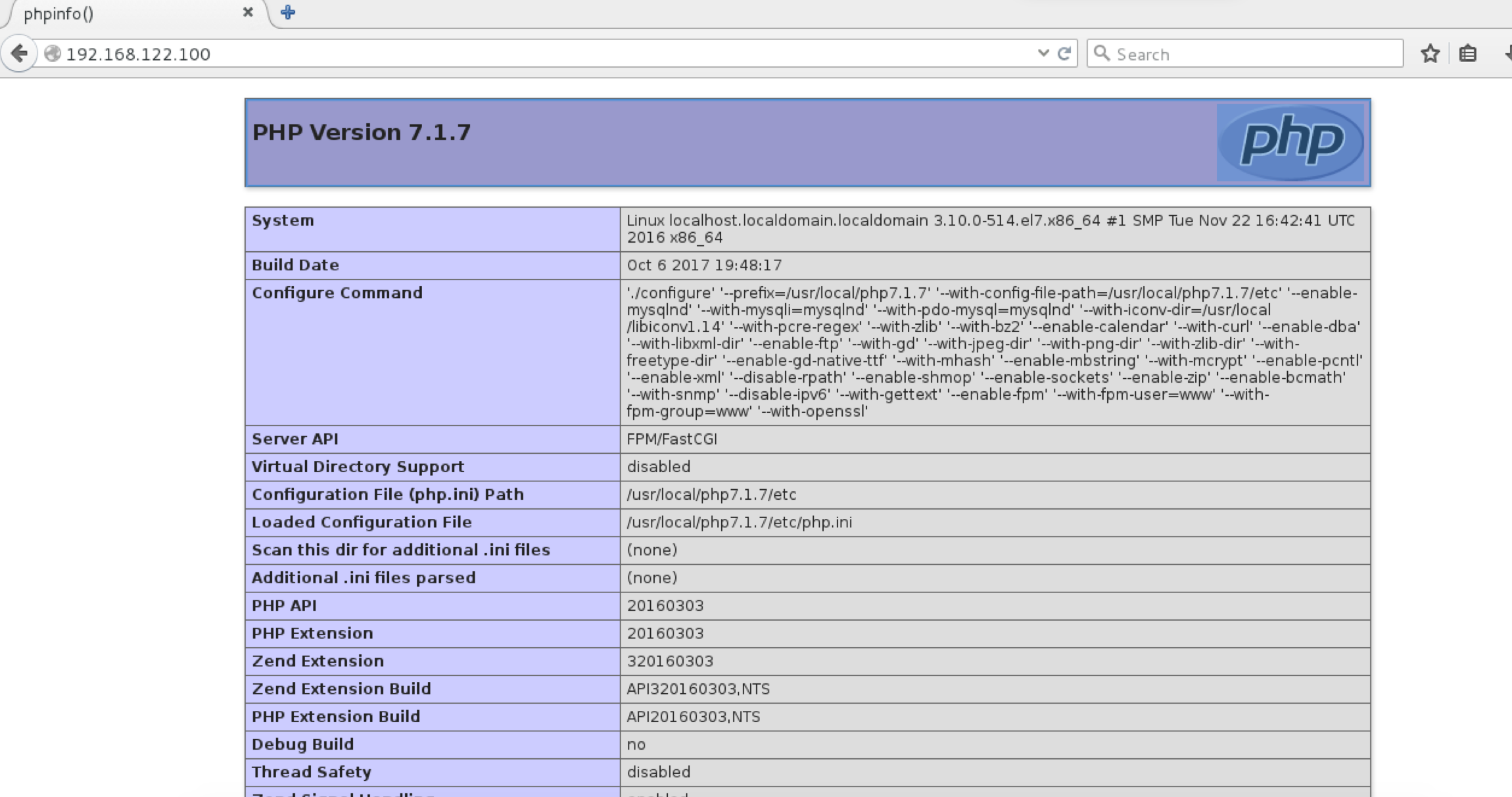
Task: Click the Build Date value cell
Action: [x=704, y=265]
